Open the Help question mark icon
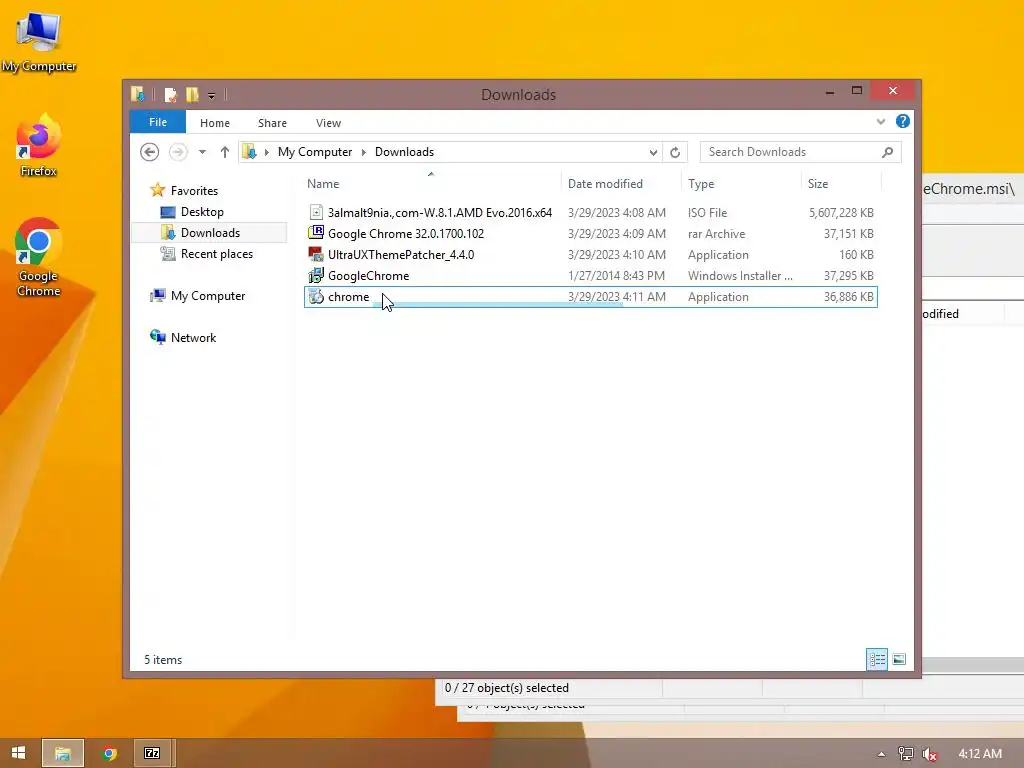The width and height of the screenshot is (1024, 768). coord(903,121)
